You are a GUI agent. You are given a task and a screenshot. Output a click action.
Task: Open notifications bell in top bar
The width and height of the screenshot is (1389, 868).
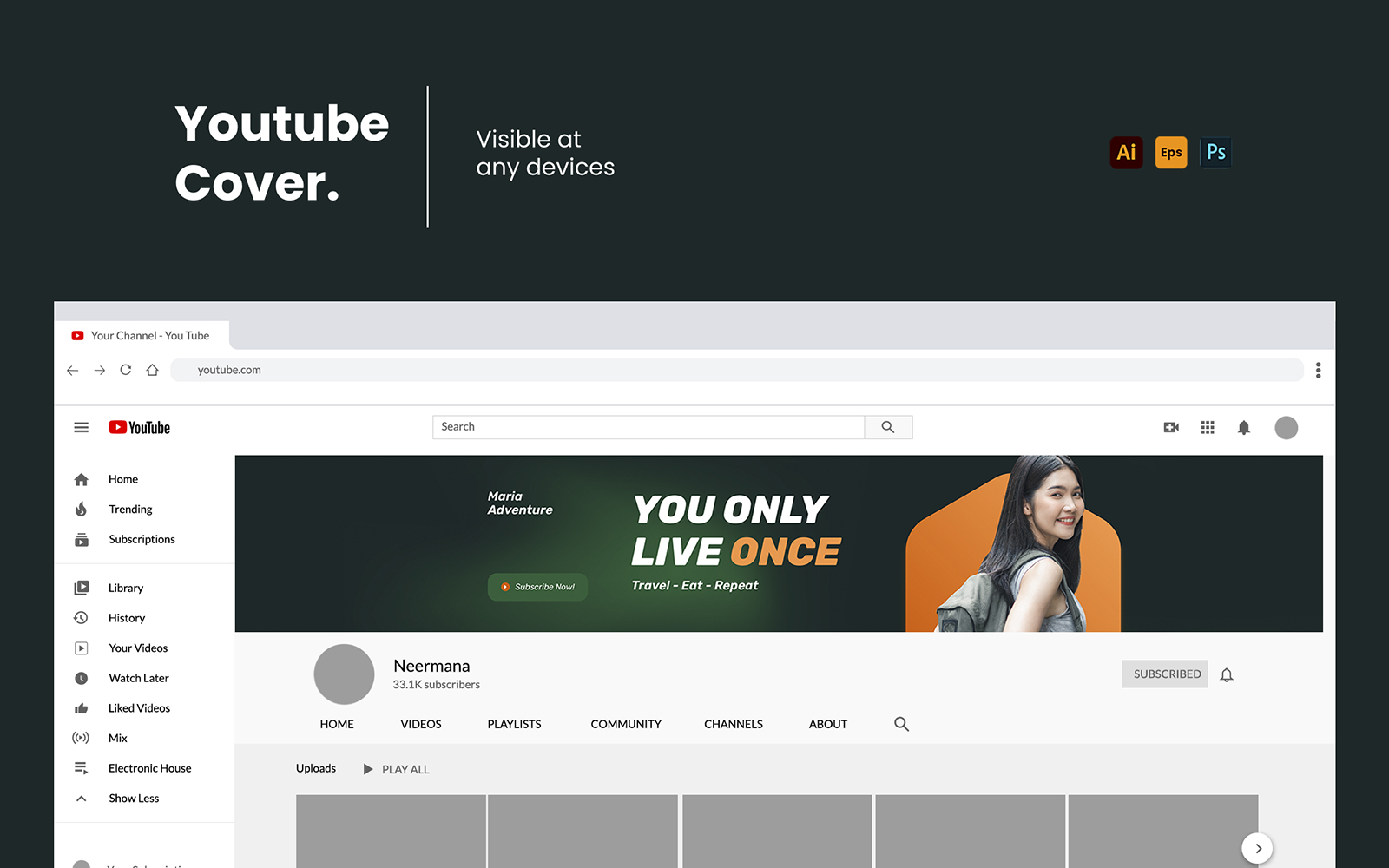click(x=1244, y=427)
